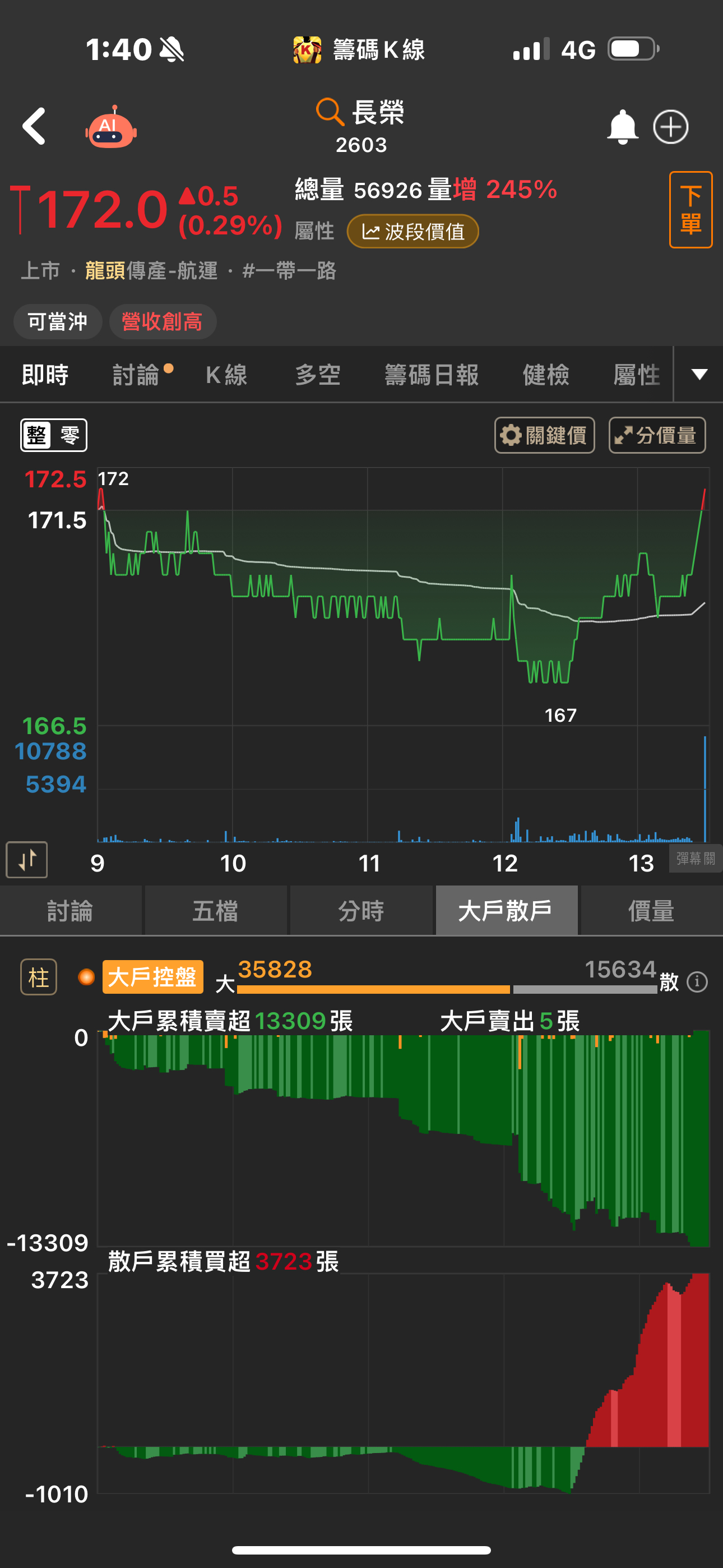
Task: Switch to the K線 tab
Action: (226, 375)
